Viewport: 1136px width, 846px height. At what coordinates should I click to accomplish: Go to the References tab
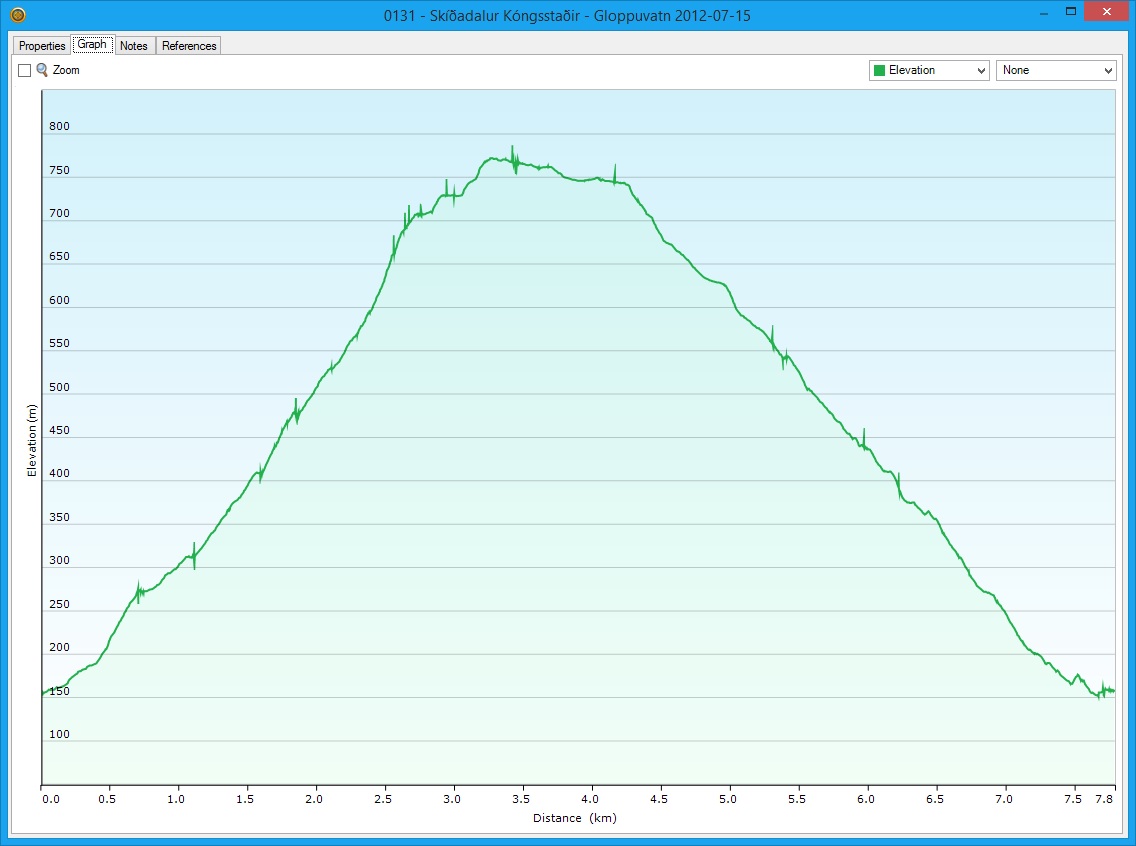click(189, 46)
